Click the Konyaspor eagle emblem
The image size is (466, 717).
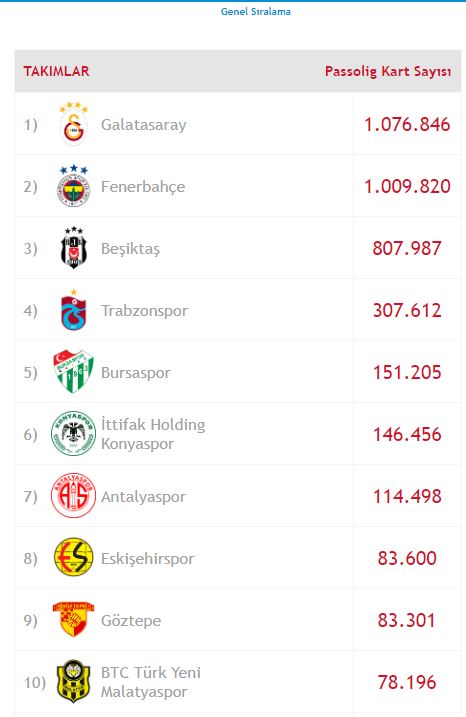pyautogui.click(x=73, y=433)
